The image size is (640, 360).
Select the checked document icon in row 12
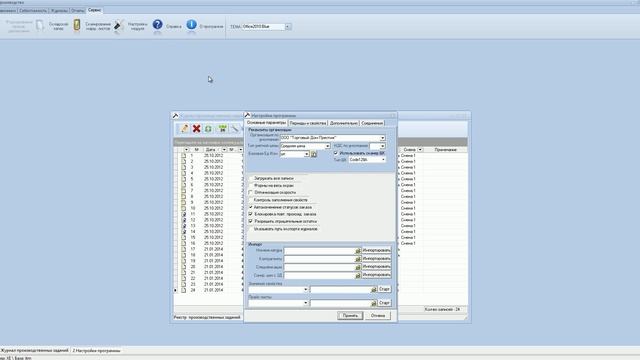[184, 220]
